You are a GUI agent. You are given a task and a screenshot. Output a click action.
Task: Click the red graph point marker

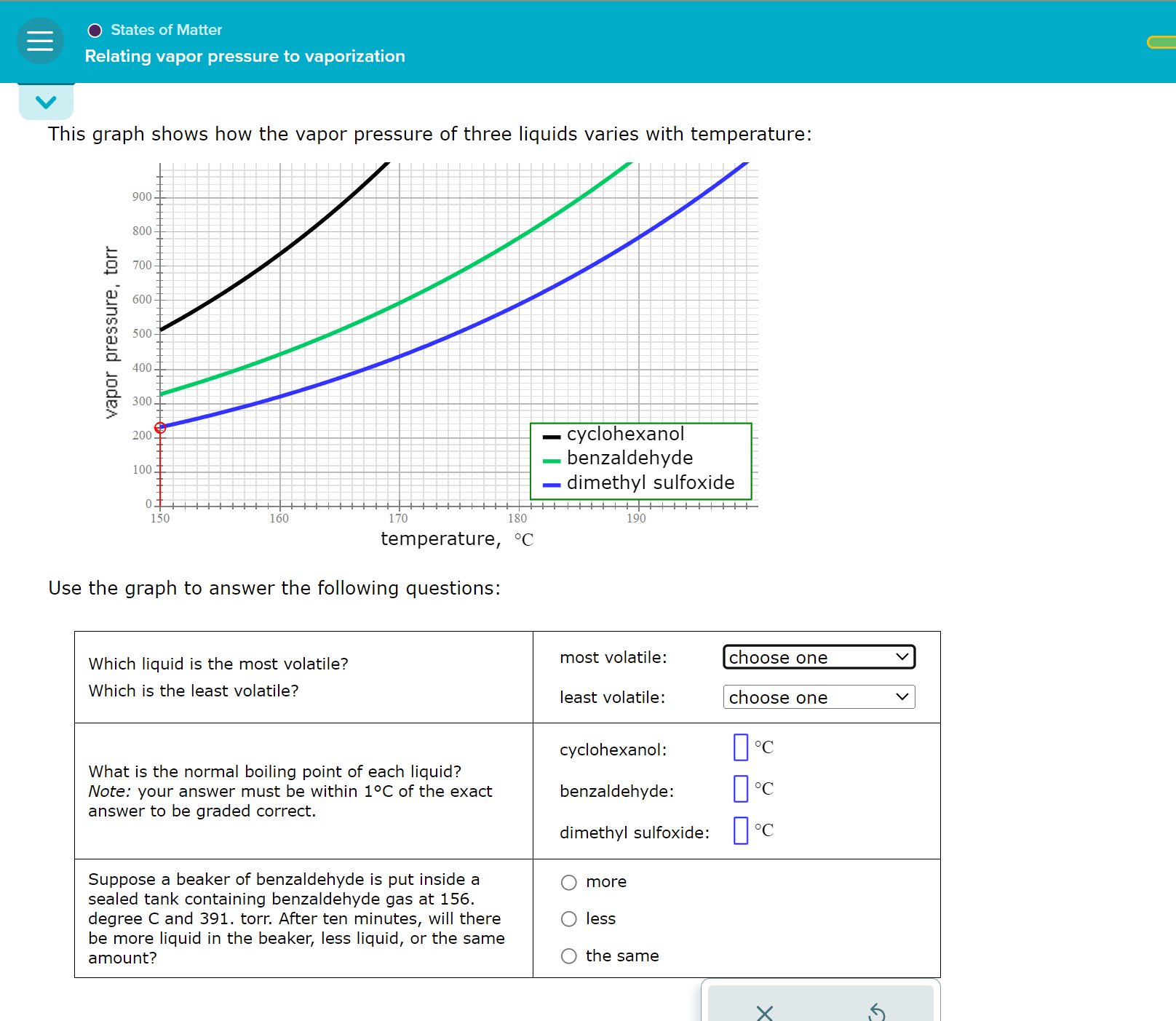[x=160, y=428]
